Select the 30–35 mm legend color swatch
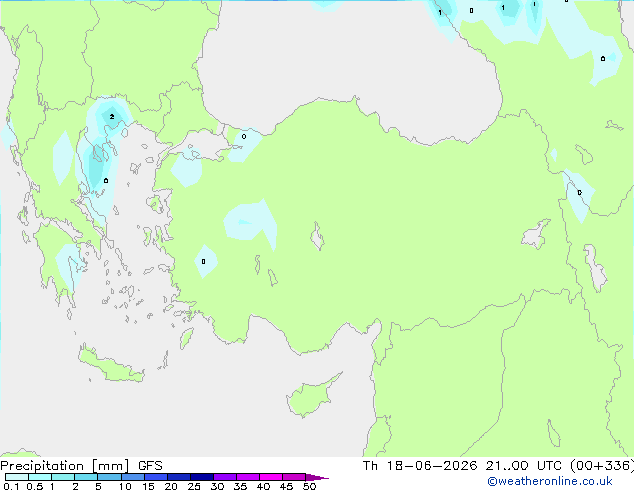 225,477
